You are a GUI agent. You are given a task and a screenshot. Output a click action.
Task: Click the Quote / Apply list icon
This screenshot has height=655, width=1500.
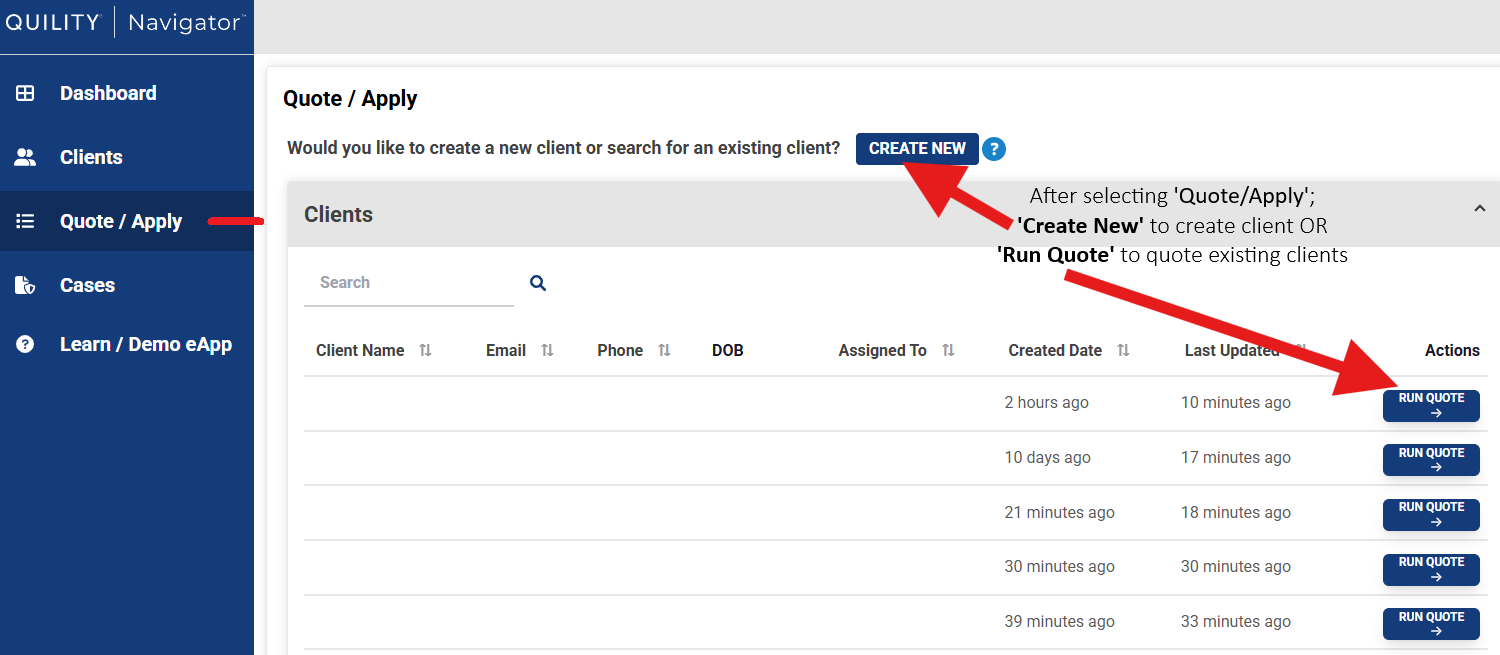click(x=25, y=221)
